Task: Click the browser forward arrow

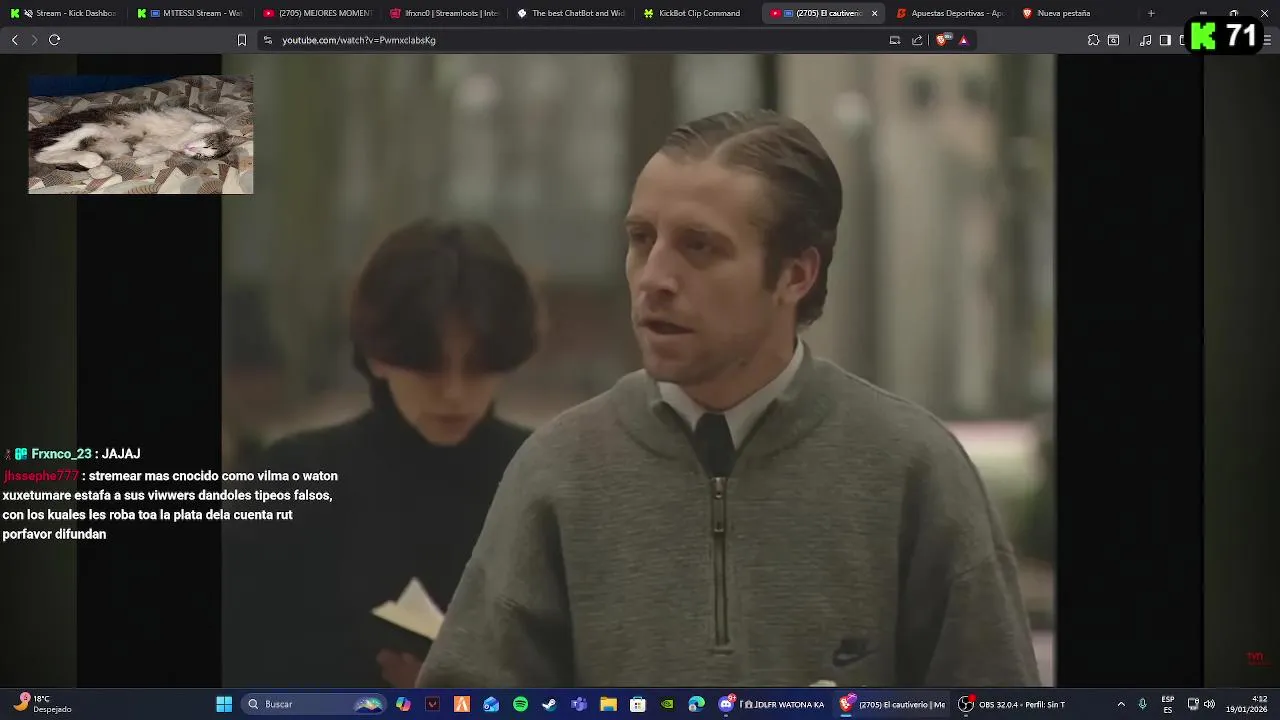Action: [34, 40]
